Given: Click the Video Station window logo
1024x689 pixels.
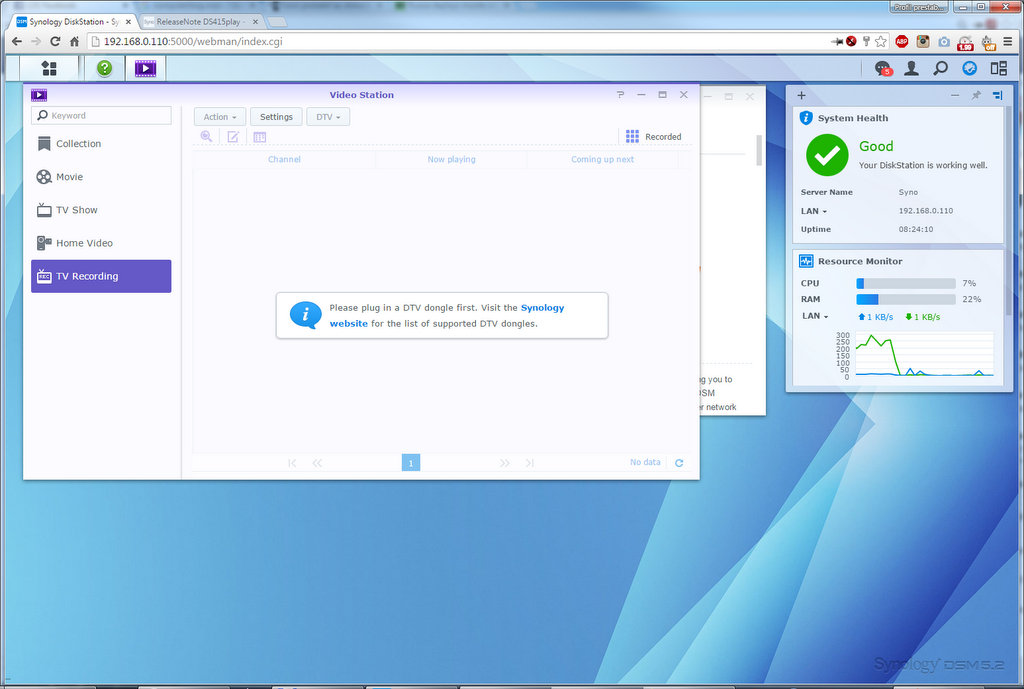Looking at the screenshot, I should 39,95.
